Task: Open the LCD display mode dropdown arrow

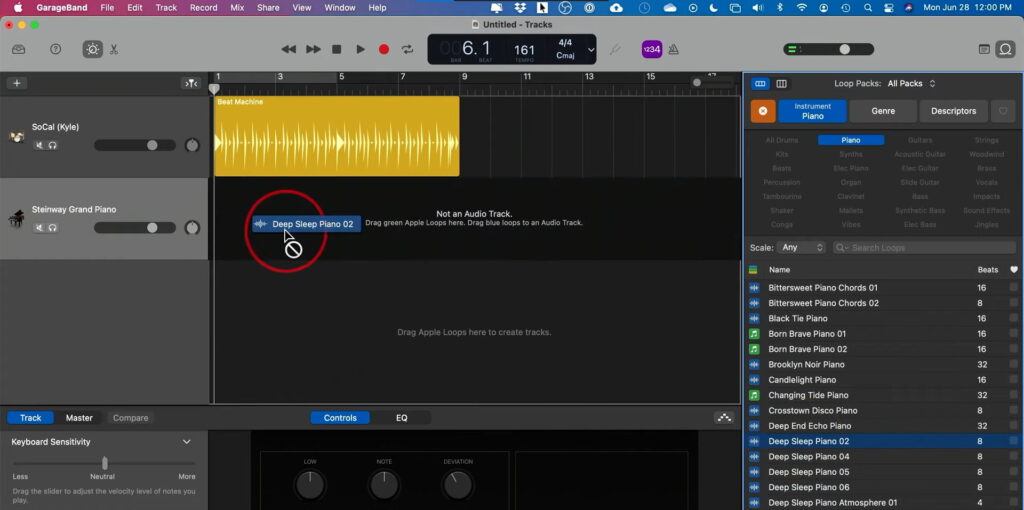Action: [591, 50]
